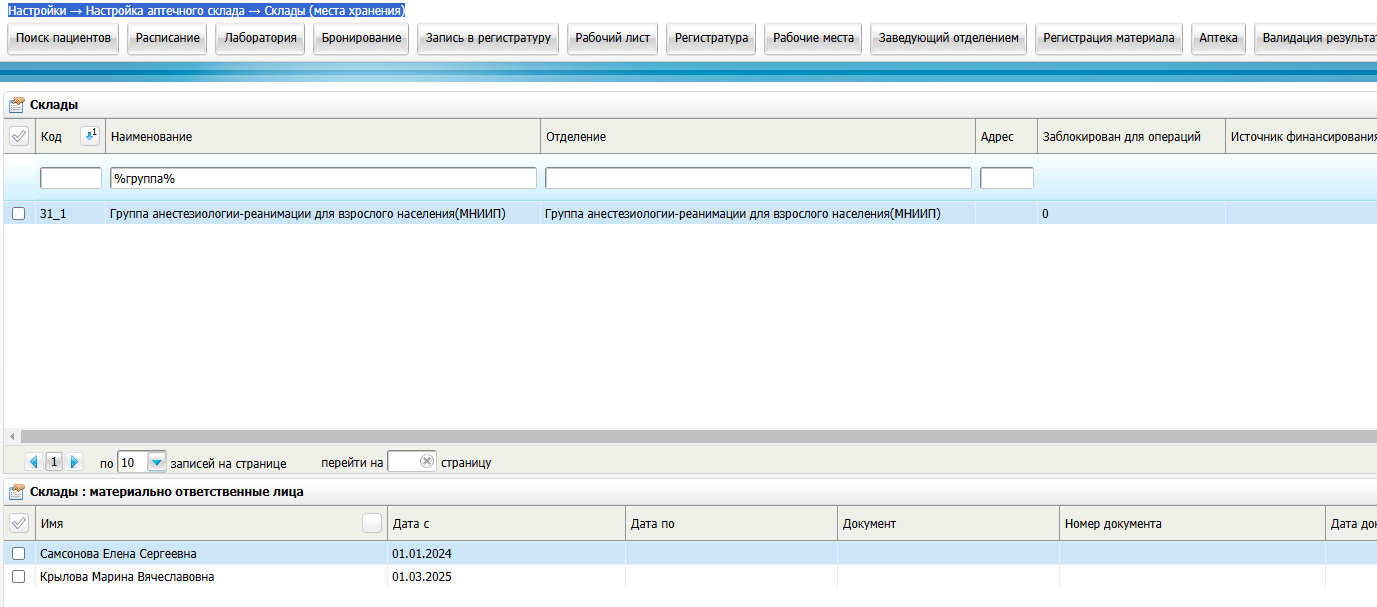Go to next page with right arrow
1377x607 pixels.
pos(74,462)
